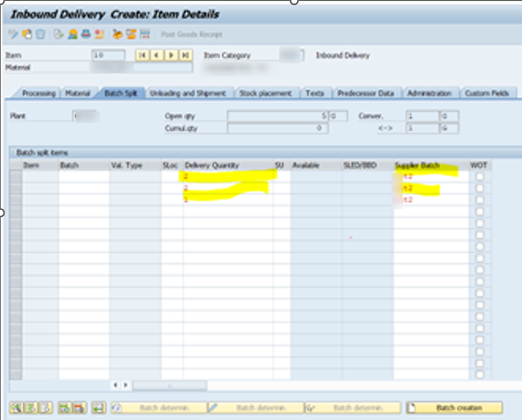
Task: Go to next item arrow button
Action: [x=171, y=55]
